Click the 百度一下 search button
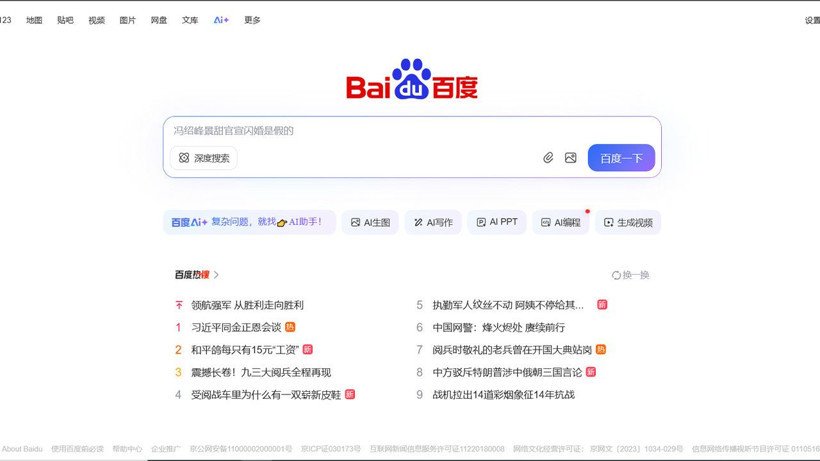The image size is (820, 461). 621,158
